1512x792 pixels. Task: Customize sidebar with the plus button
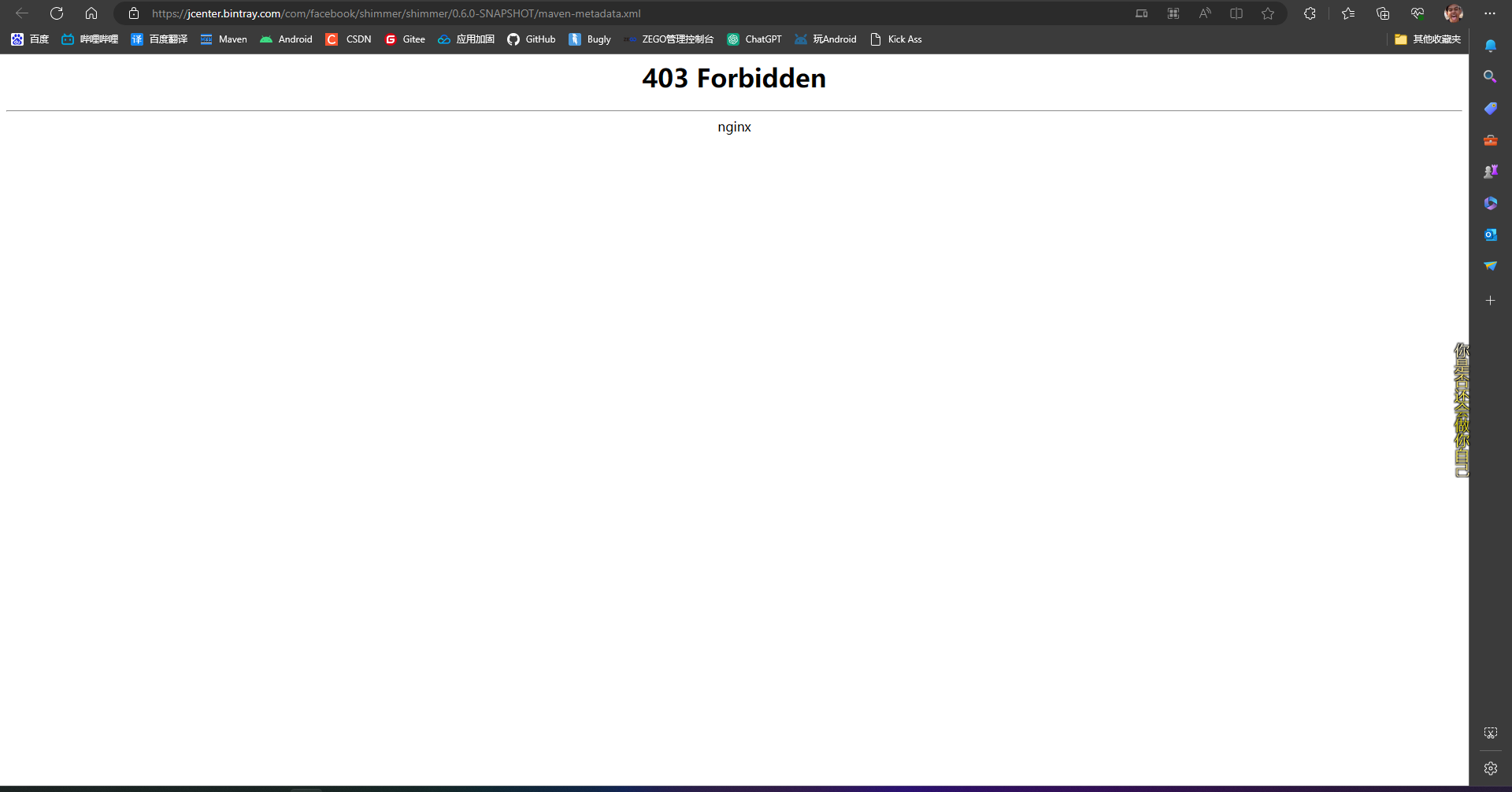[x=1491, y=300]
